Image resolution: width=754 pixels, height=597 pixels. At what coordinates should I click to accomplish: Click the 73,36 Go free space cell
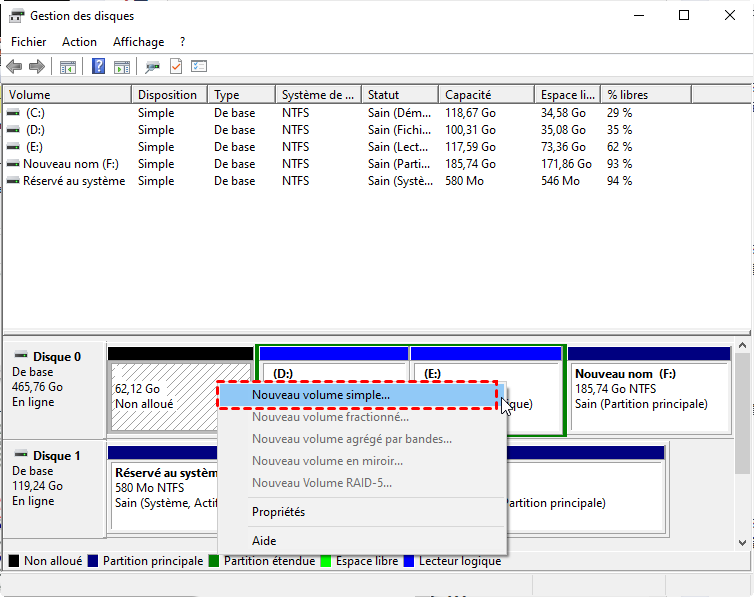(x=563, y=147)
